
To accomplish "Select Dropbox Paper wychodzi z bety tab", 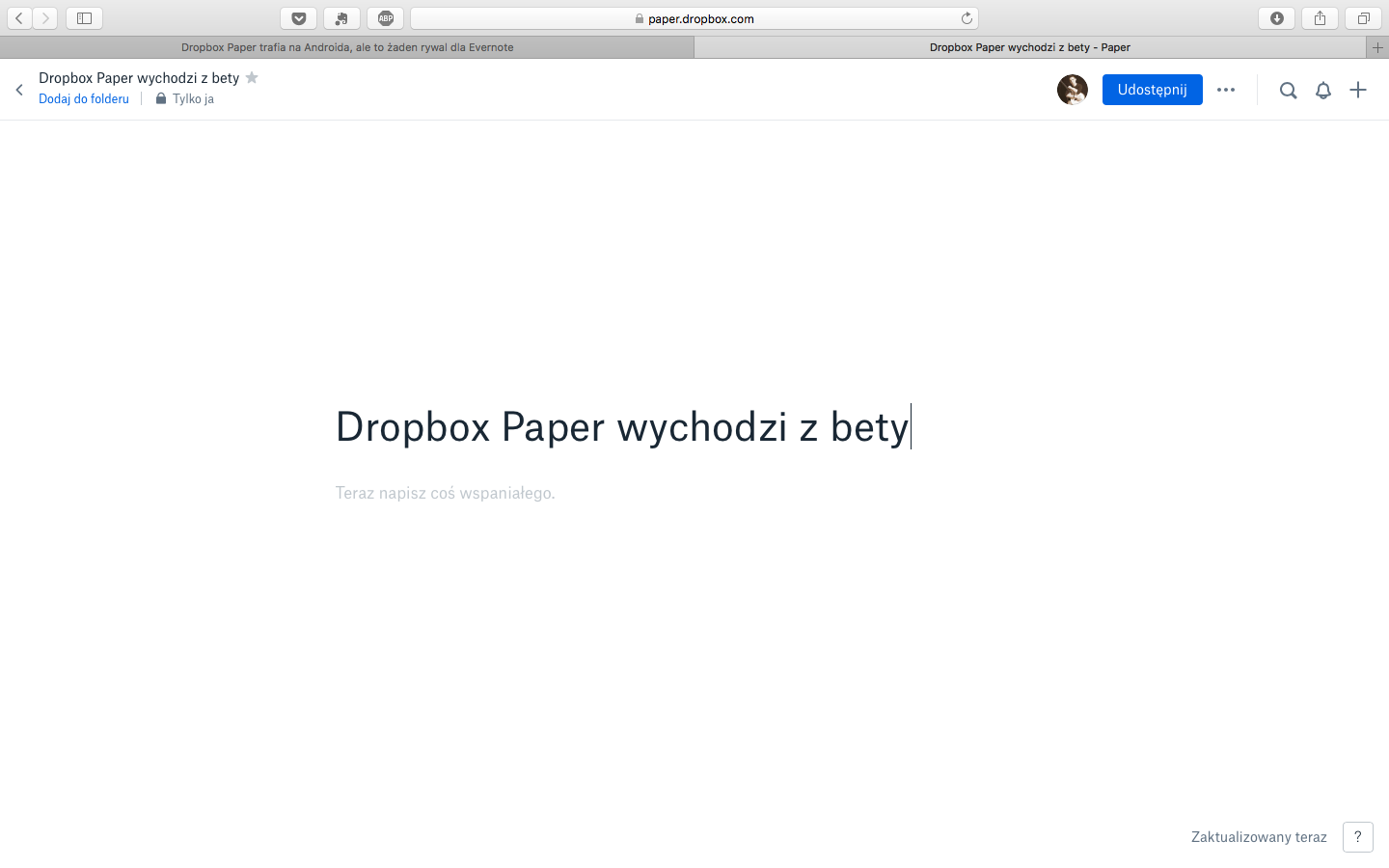I will [x=1030, y=47].
